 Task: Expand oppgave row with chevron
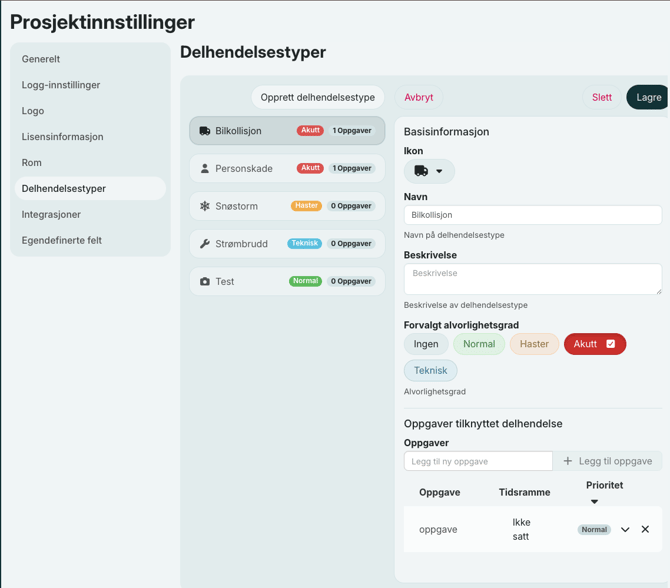(625, 529)
